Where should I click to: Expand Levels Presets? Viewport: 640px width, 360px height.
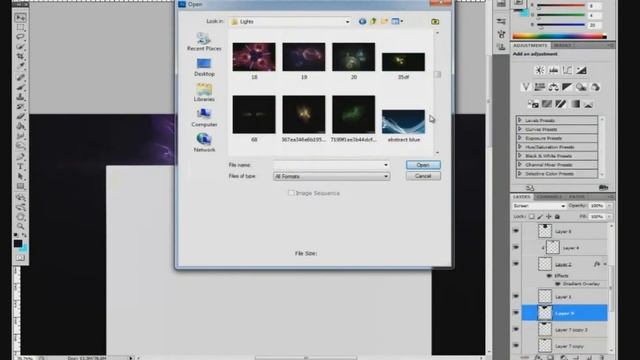520,120
